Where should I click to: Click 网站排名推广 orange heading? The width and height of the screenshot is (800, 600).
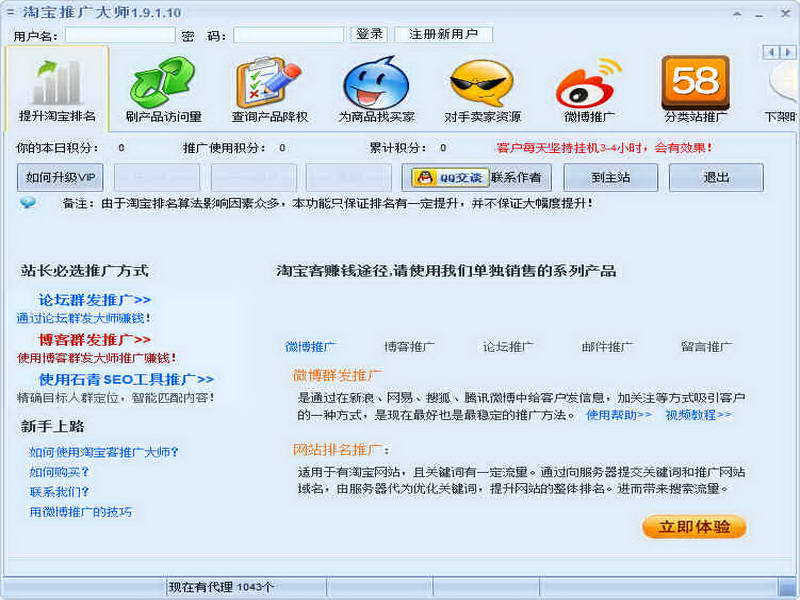click(x=337, y=449)
